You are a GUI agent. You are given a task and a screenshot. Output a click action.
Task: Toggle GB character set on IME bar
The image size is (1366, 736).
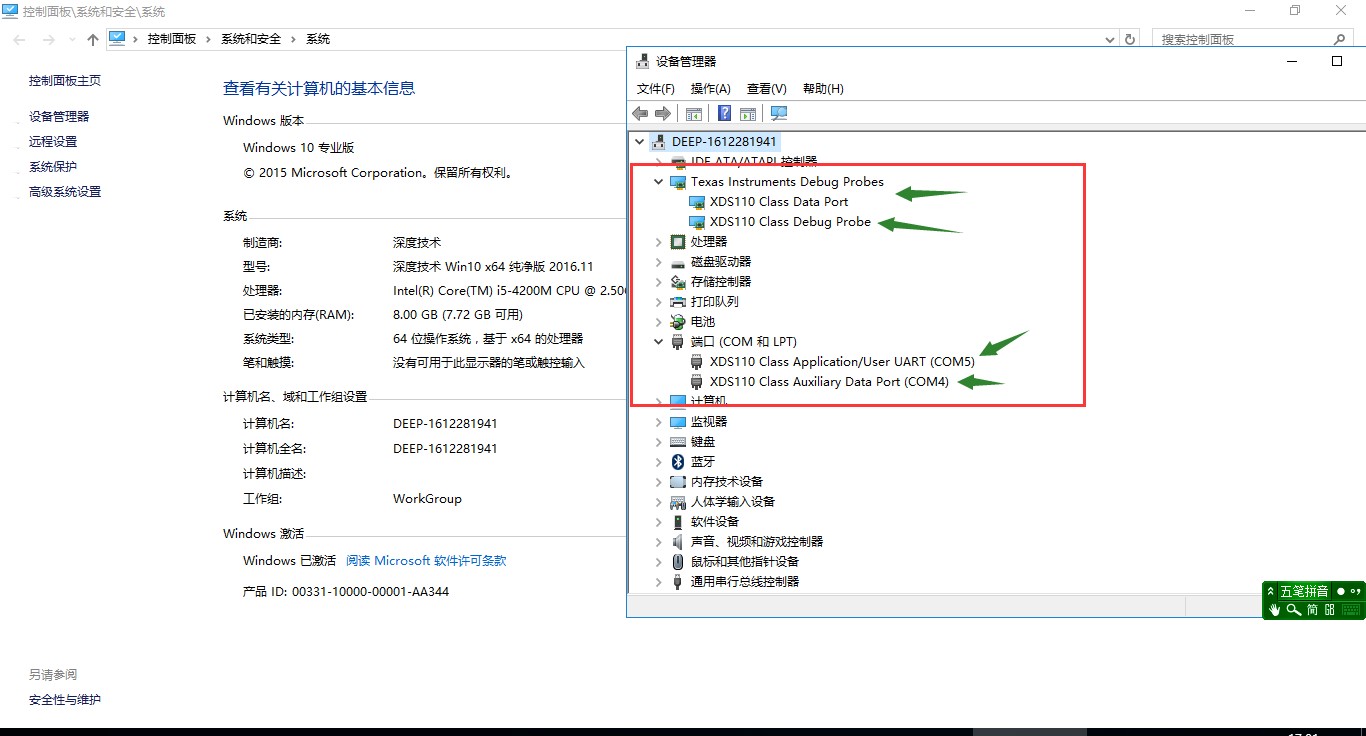click(x=1330, y=609)
